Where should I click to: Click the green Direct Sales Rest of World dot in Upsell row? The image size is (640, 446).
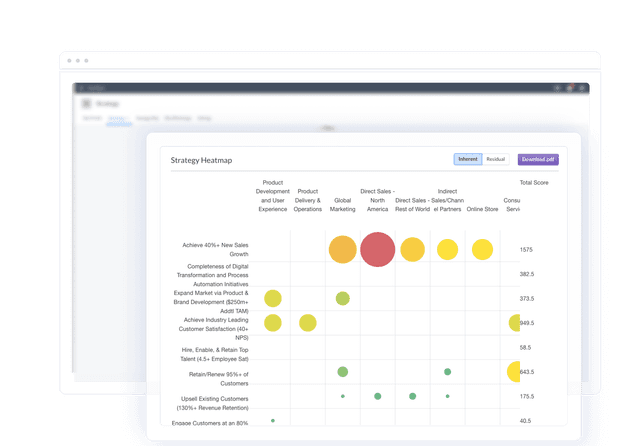coord(412,396)
